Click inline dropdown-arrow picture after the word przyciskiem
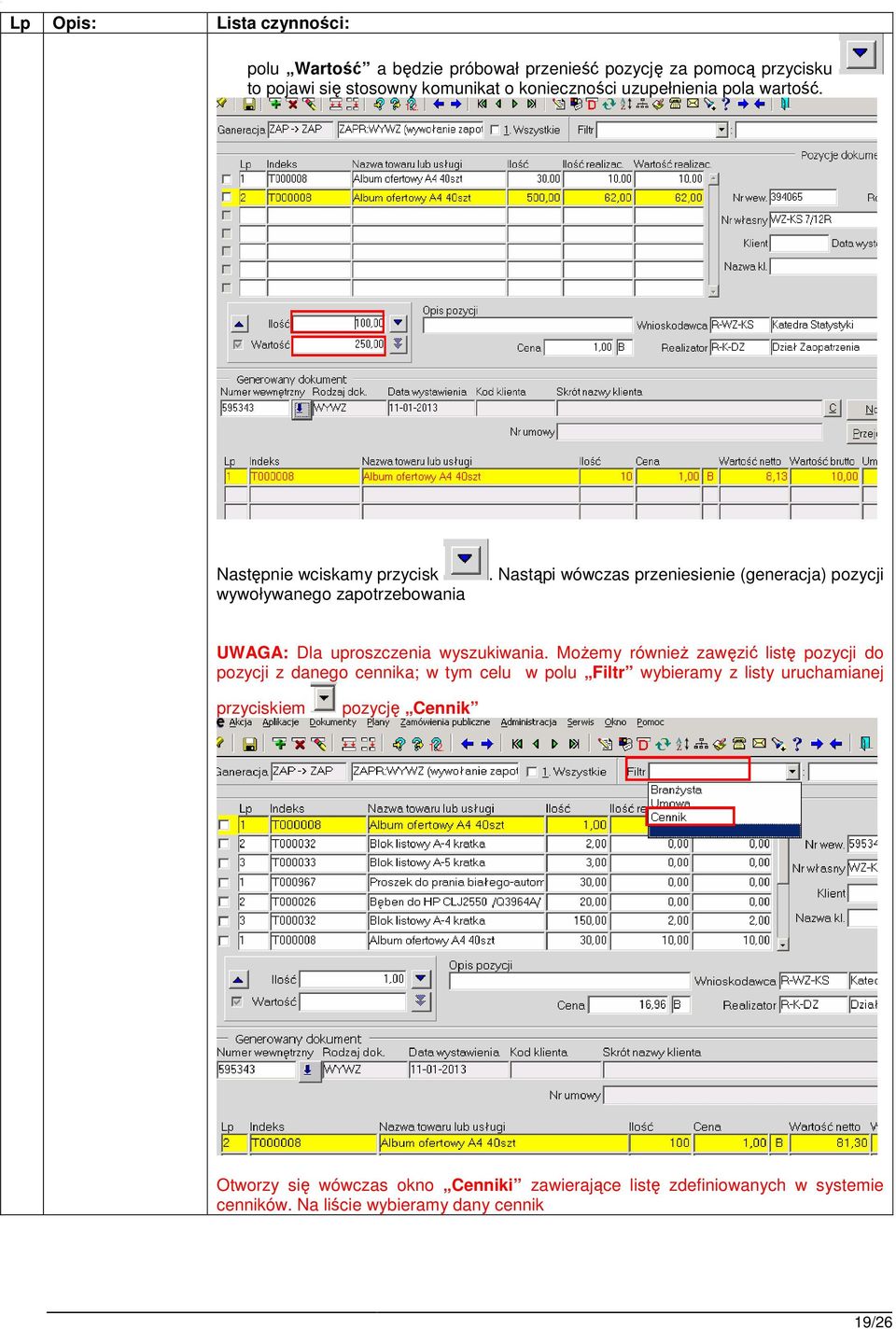The height and width of the screenshot is (1329, 896). click(x=323, y=698)
